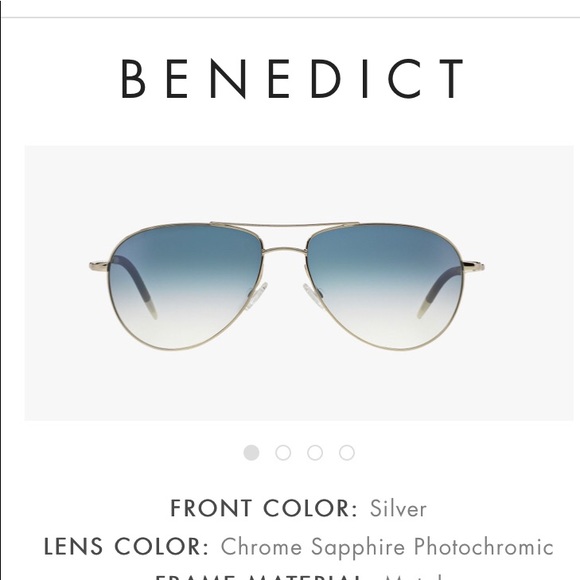Click the LENS COLOR label
The width and height of the screenshot is (580, 580).
point(127,546)
